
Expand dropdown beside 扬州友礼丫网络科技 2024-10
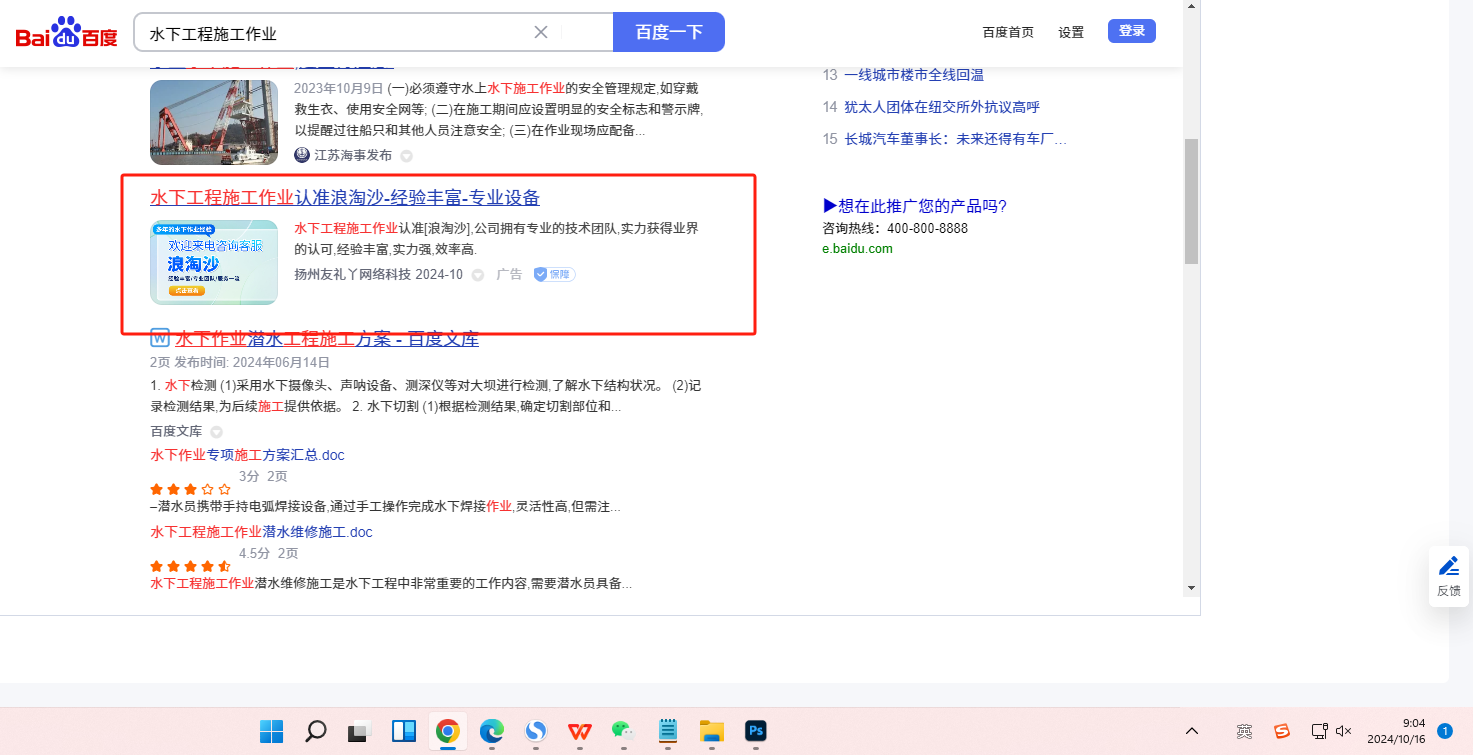coord(478,275)
